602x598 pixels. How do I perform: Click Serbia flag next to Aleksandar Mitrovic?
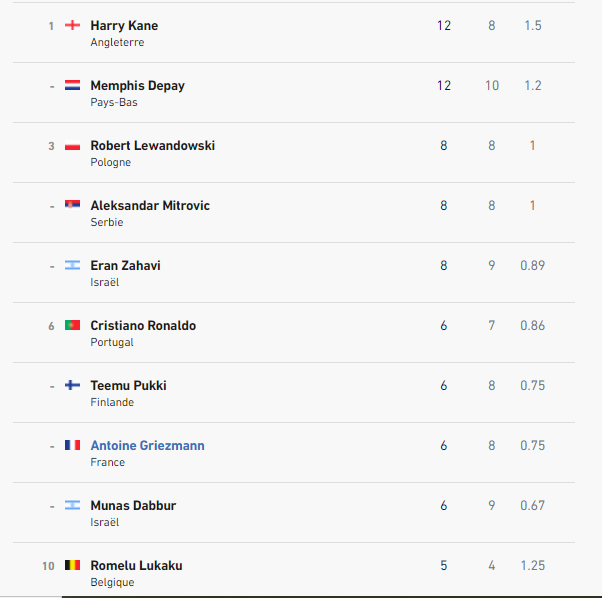72,205
